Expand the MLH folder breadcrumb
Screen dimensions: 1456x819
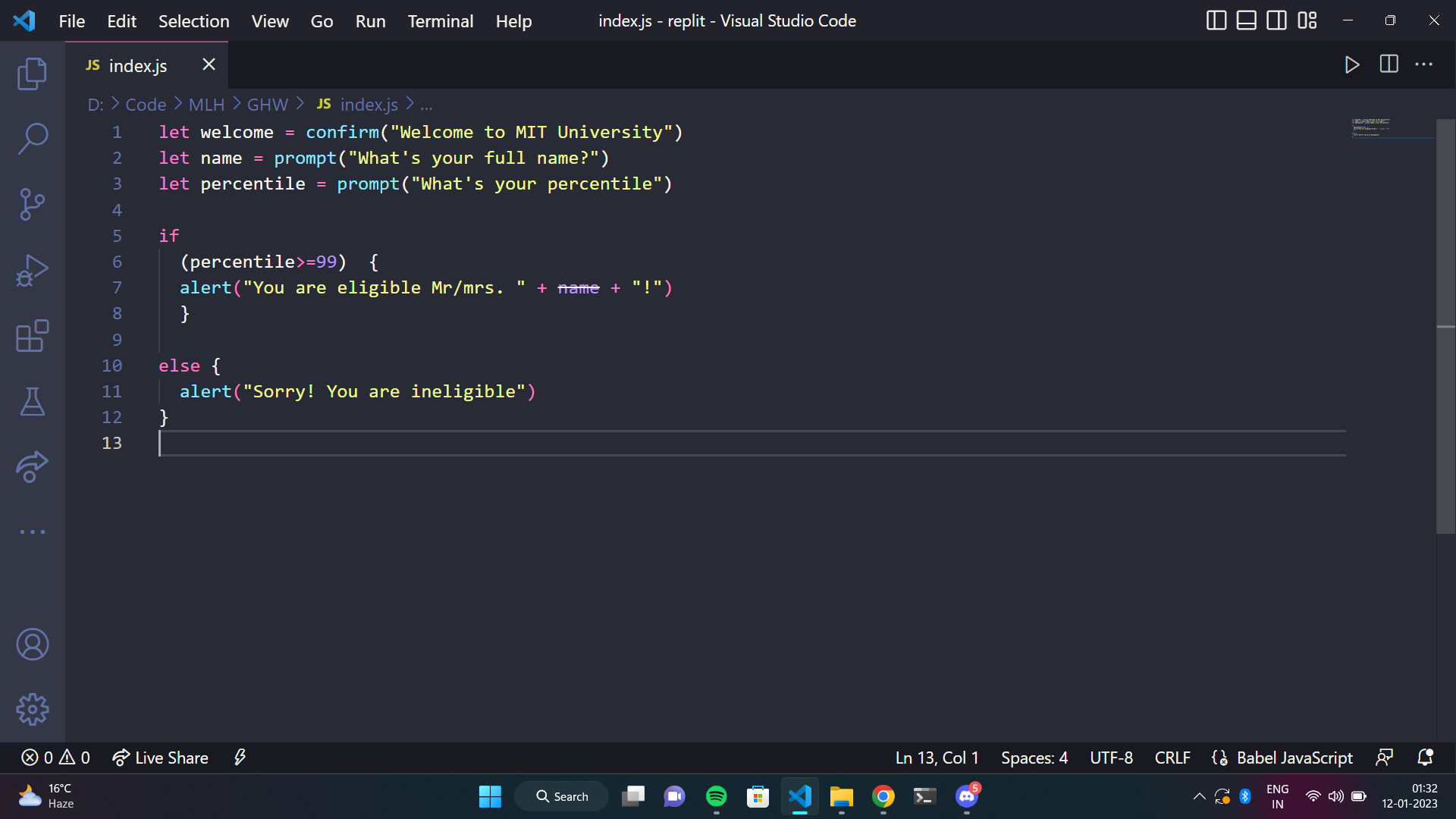[206, 105]
